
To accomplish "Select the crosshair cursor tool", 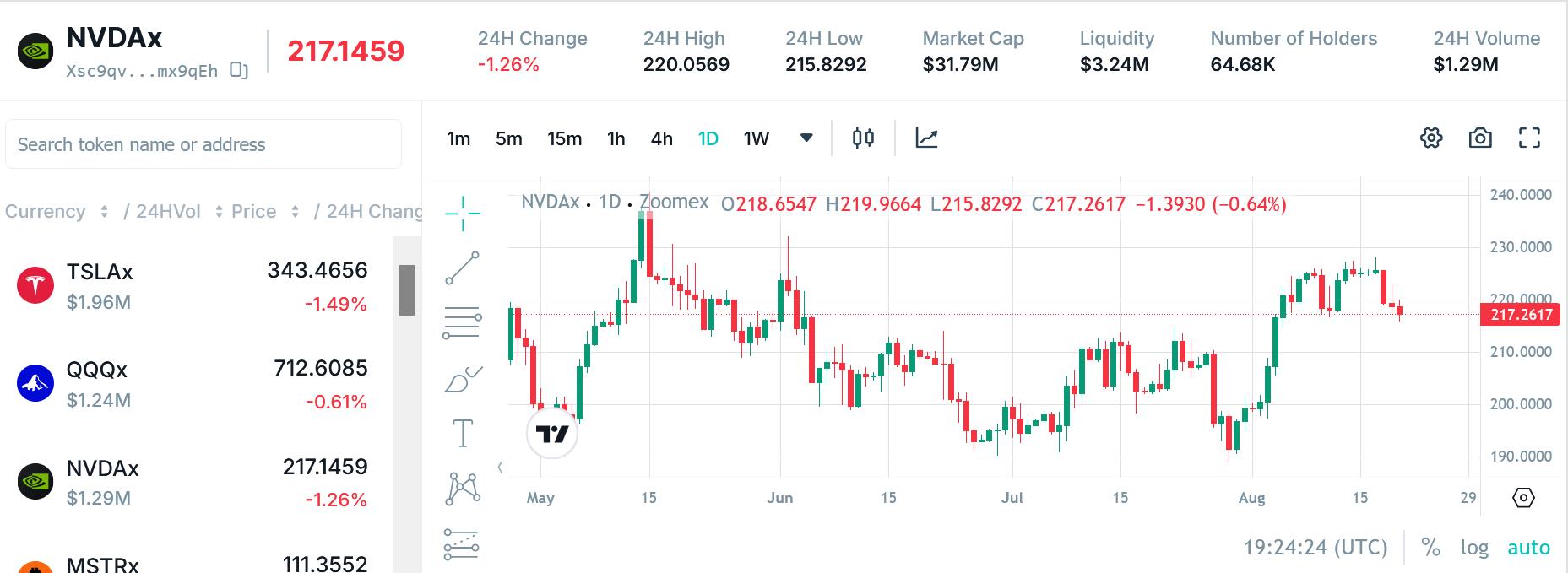I will click(x=463, y=214).
